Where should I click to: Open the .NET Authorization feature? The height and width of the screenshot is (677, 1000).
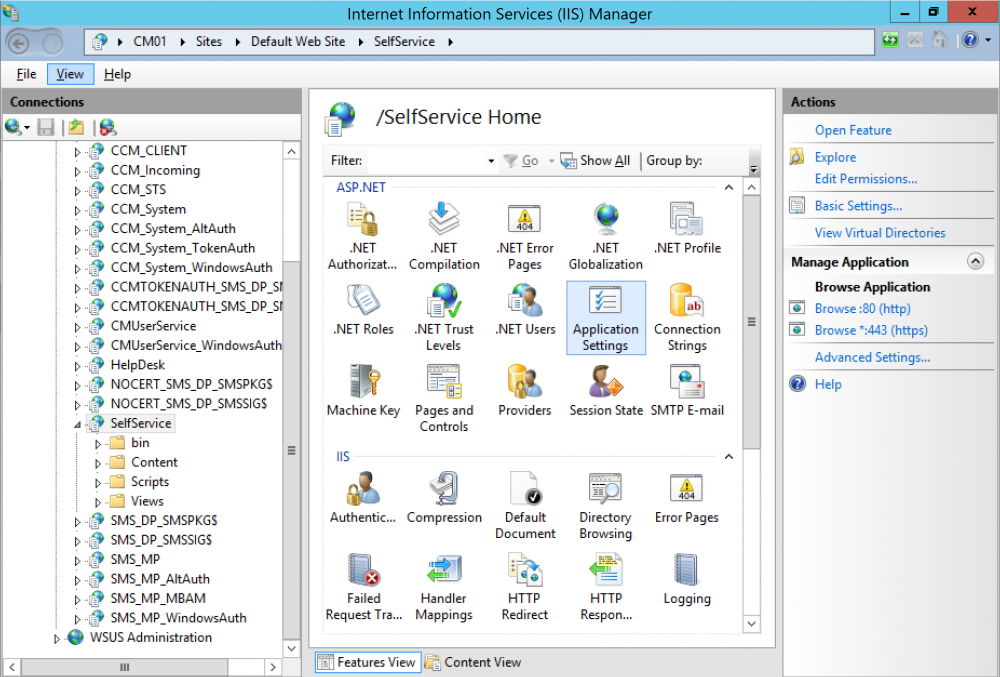click(362, 237)
